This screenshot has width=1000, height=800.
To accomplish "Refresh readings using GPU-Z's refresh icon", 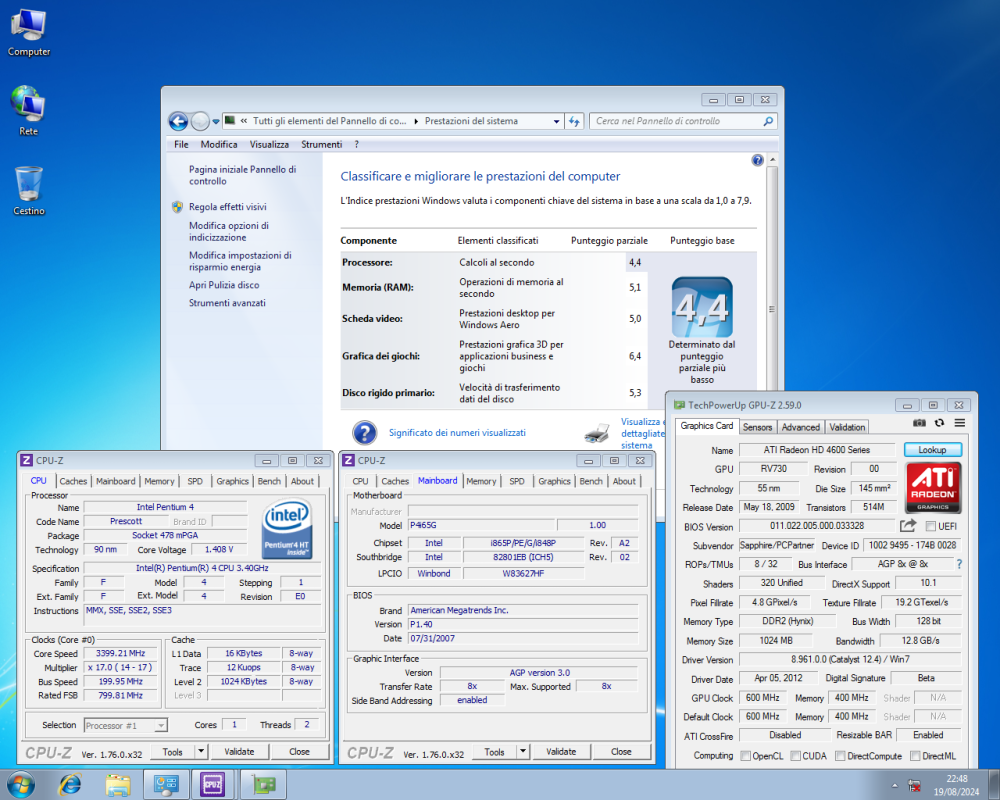I will pyautogui.click(x=939, y=423).
